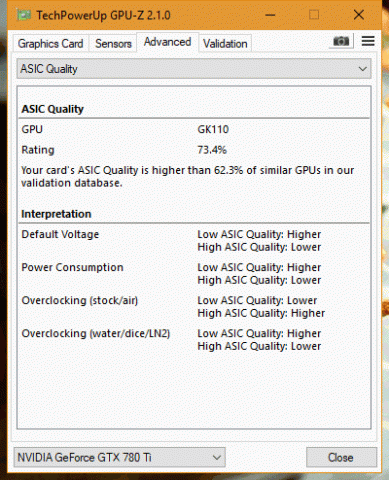Take a screenshot with the camera icon
Screen dimensions: 389x480
coord(341,41)
